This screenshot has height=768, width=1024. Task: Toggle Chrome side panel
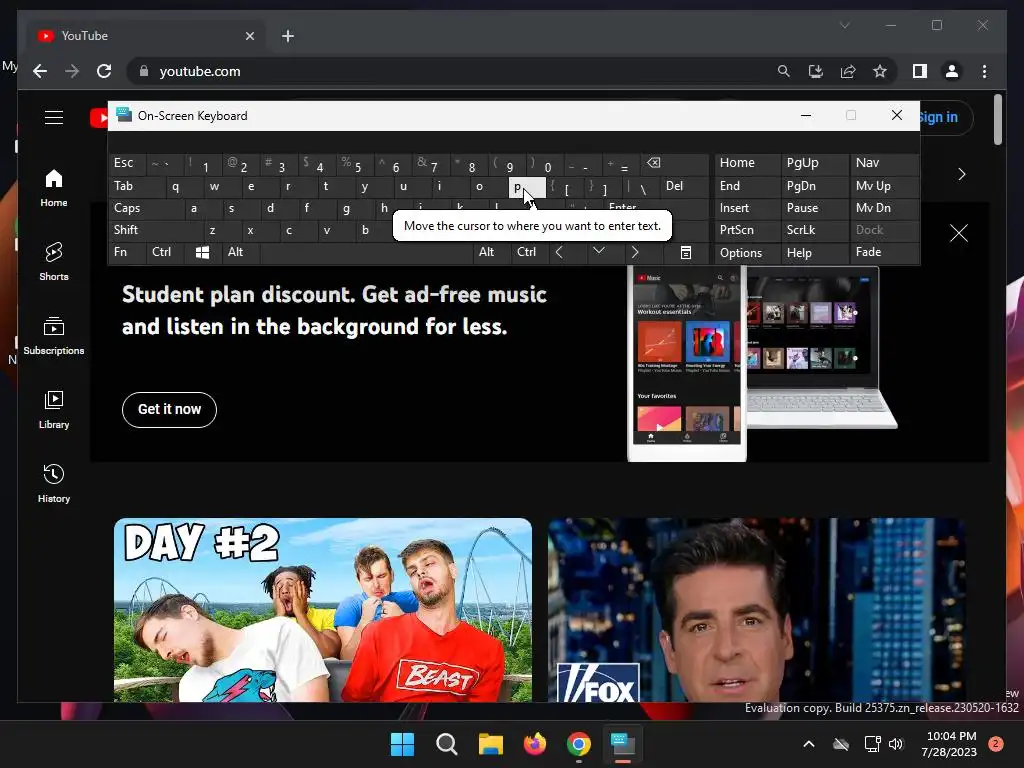pos(920,71)
